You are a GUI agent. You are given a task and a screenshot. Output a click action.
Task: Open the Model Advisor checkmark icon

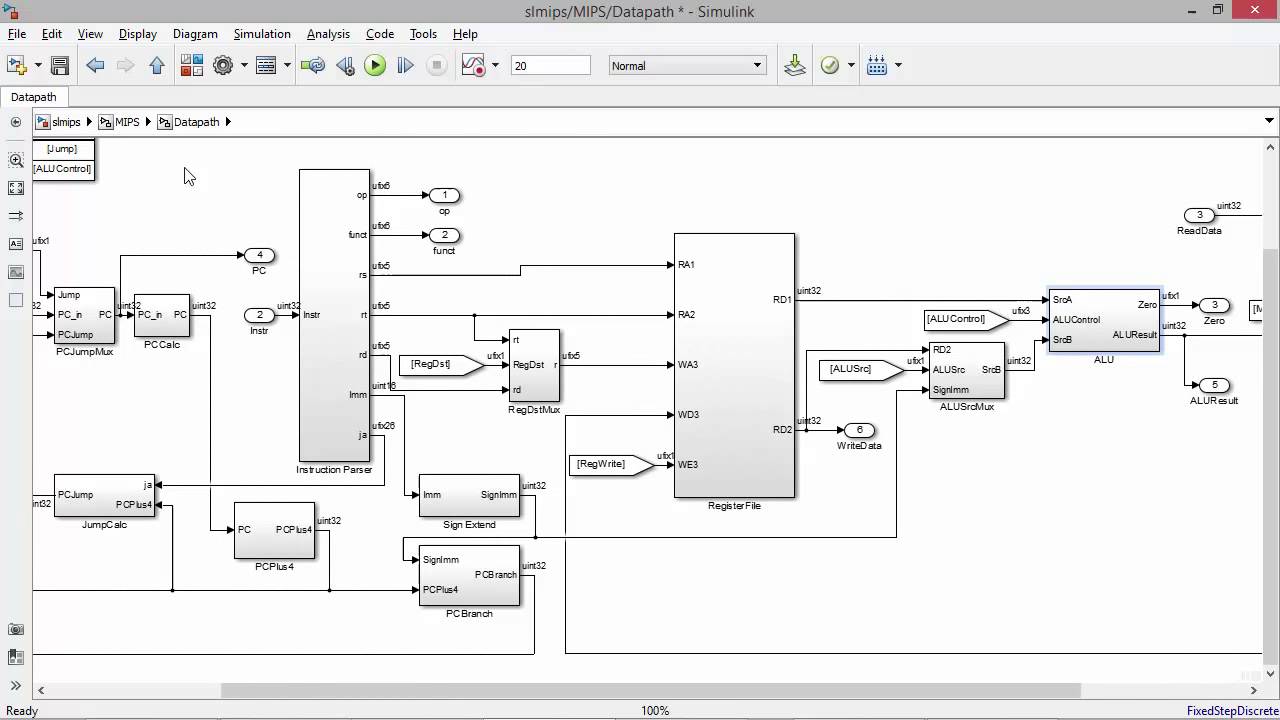(x=830, y=65)
